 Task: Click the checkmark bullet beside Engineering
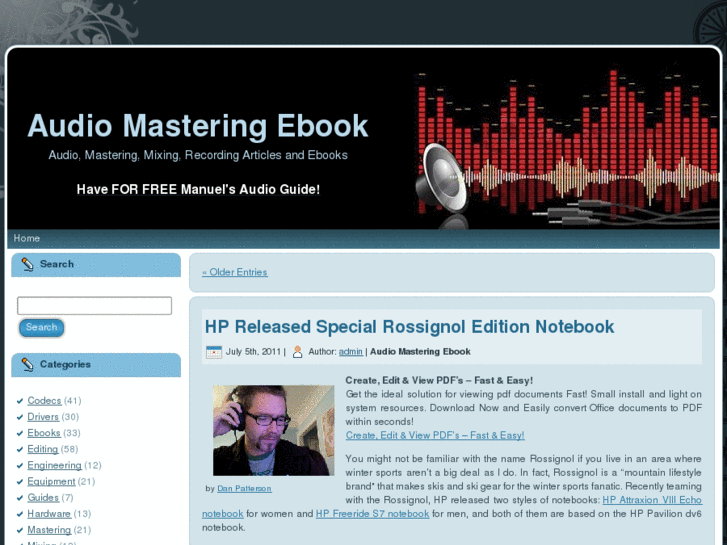tap(19, 466)
